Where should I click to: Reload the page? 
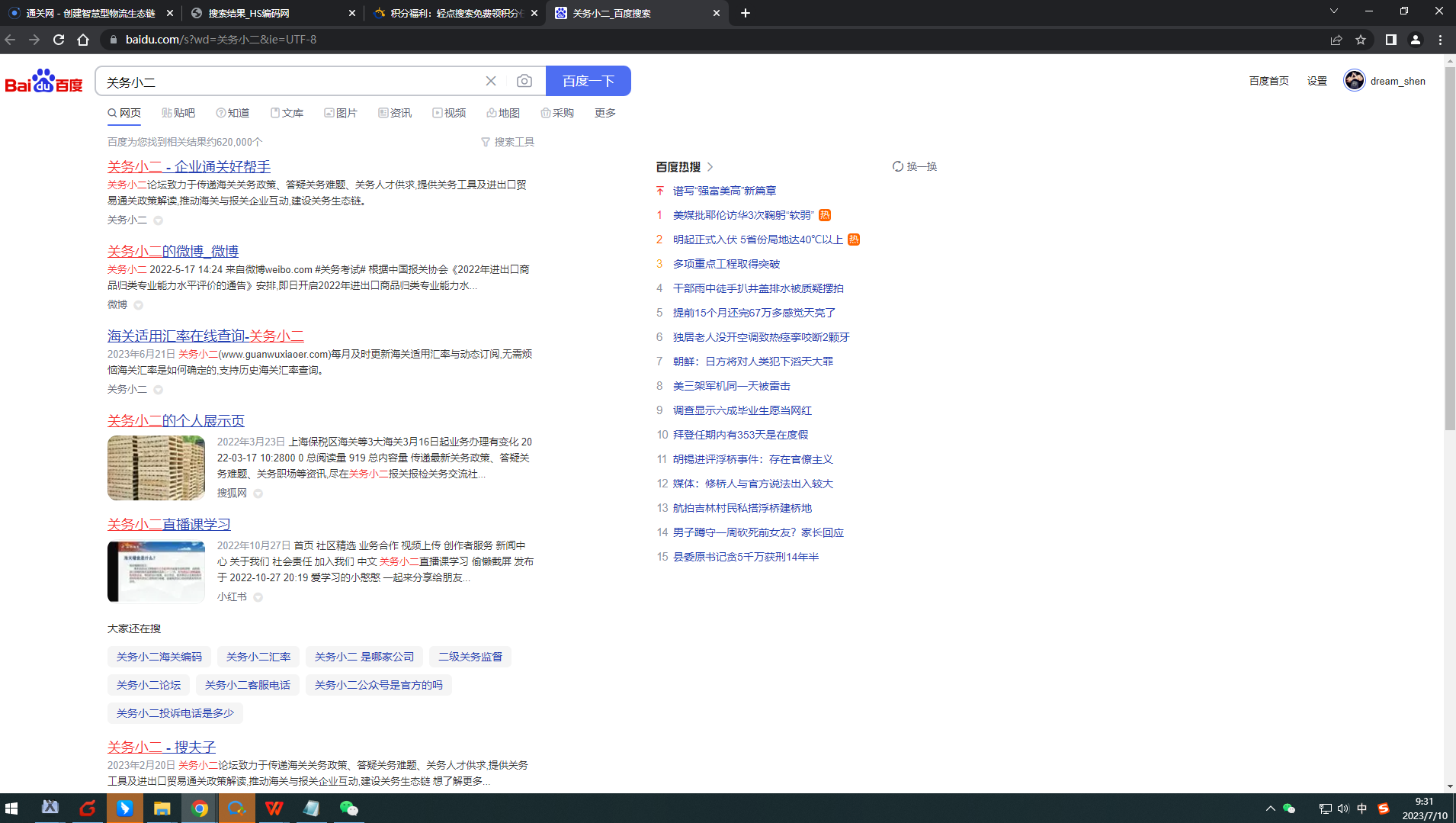pyautogui.click(x=59, y=40)
